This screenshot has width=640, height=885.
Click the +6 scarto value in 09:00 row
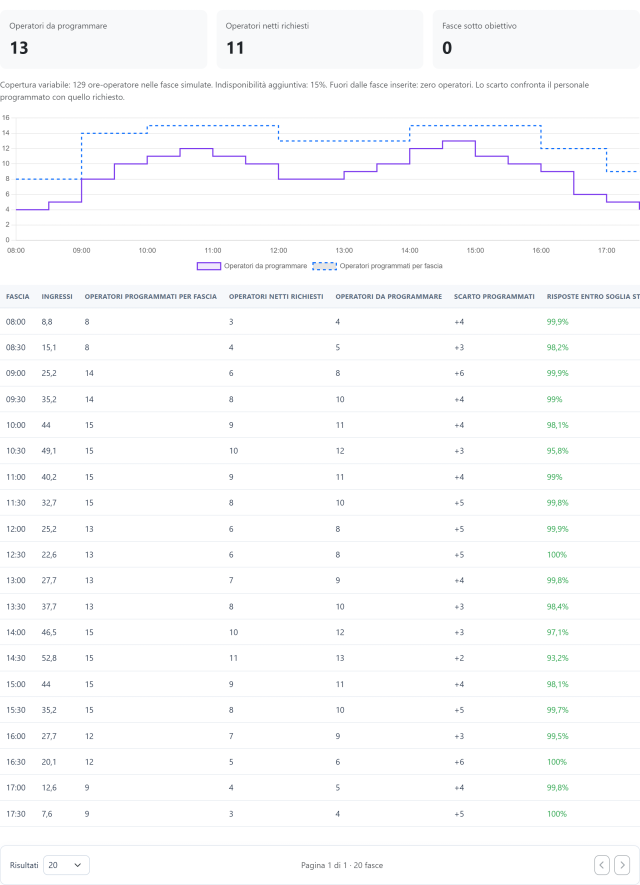pyautogui.click(x=459, y=373)
